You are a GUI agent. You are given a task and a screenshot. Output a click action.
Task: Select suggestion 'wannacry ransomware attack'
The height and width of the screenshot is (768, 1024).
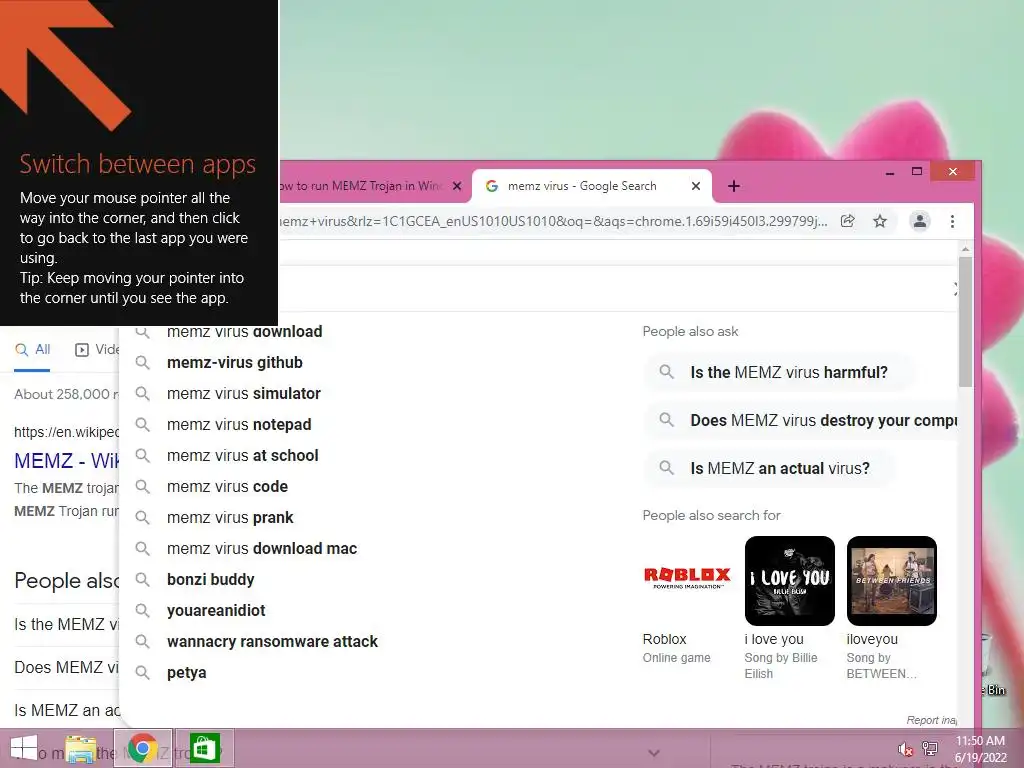pyautogui.click(x=272, y=641)
